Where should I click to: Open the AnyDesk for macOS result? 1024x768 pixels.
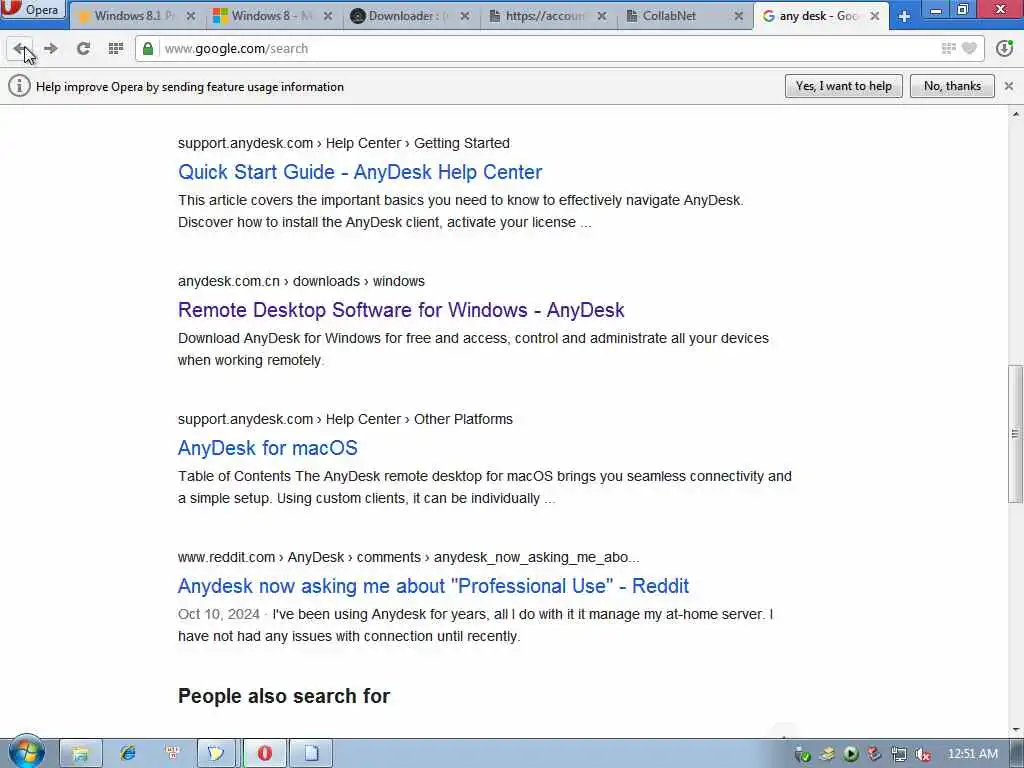(x=268, y=448)
